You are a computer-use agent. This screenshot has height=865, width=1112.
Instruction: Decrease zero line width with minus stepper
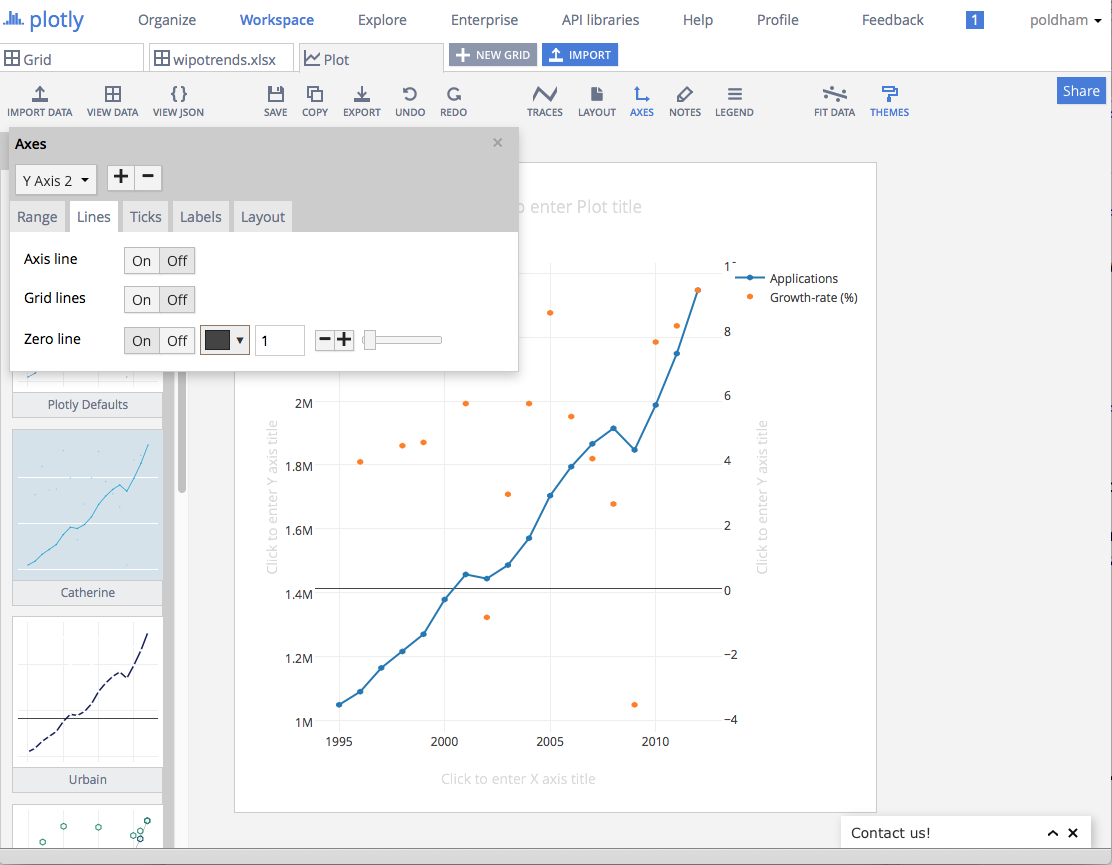pos(325,340)
